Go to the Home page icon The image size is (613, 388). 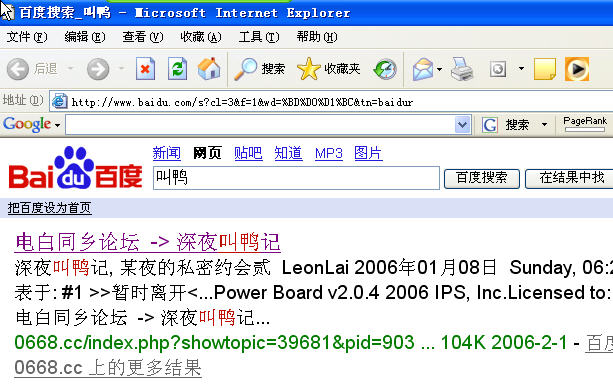click(209, 69)
